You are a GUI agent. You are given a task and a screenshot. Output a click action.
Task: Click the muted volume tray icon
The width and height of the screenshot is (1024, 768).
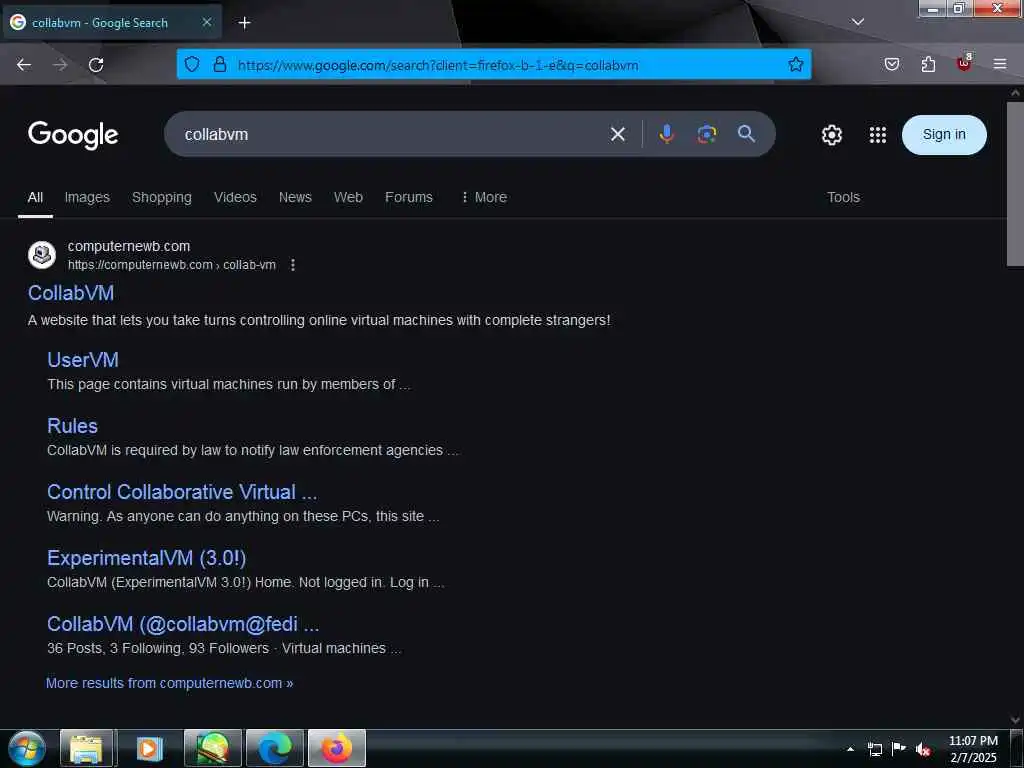[x=923, y=749]
